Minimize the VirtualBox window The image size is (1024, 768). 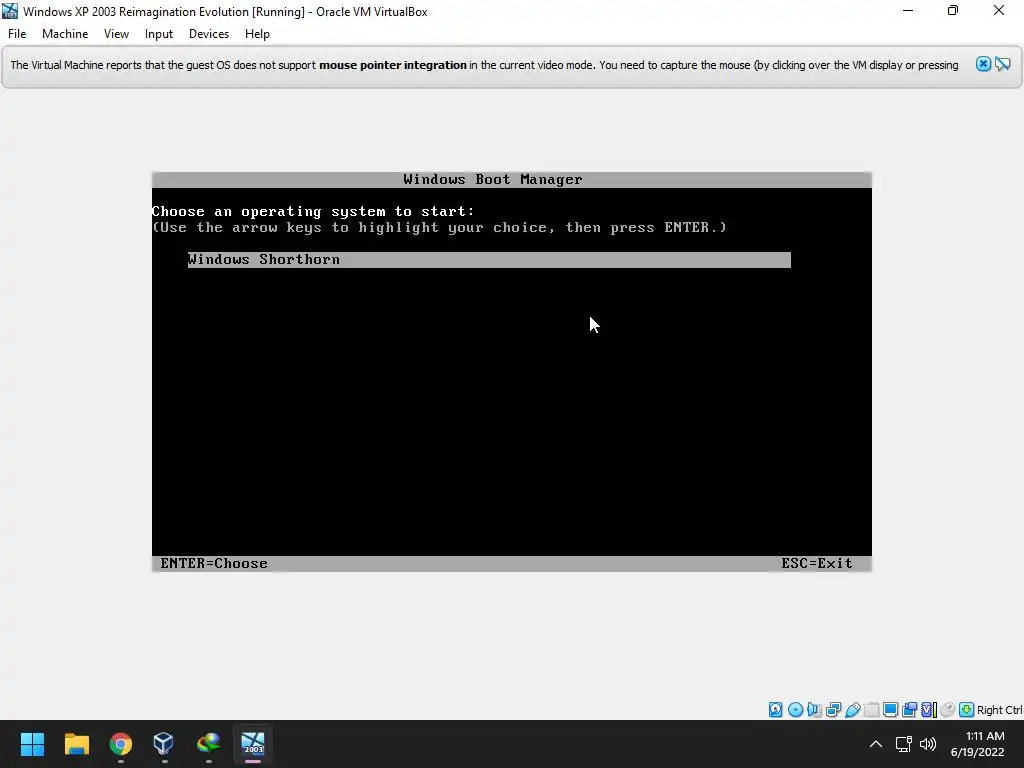pos(908,11)
